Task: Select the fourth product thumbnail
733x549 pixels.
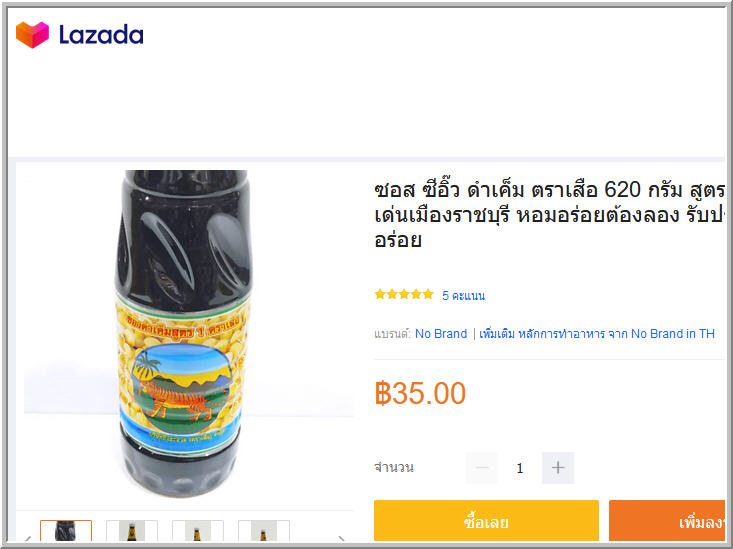Action: click(x=264, y=530)
